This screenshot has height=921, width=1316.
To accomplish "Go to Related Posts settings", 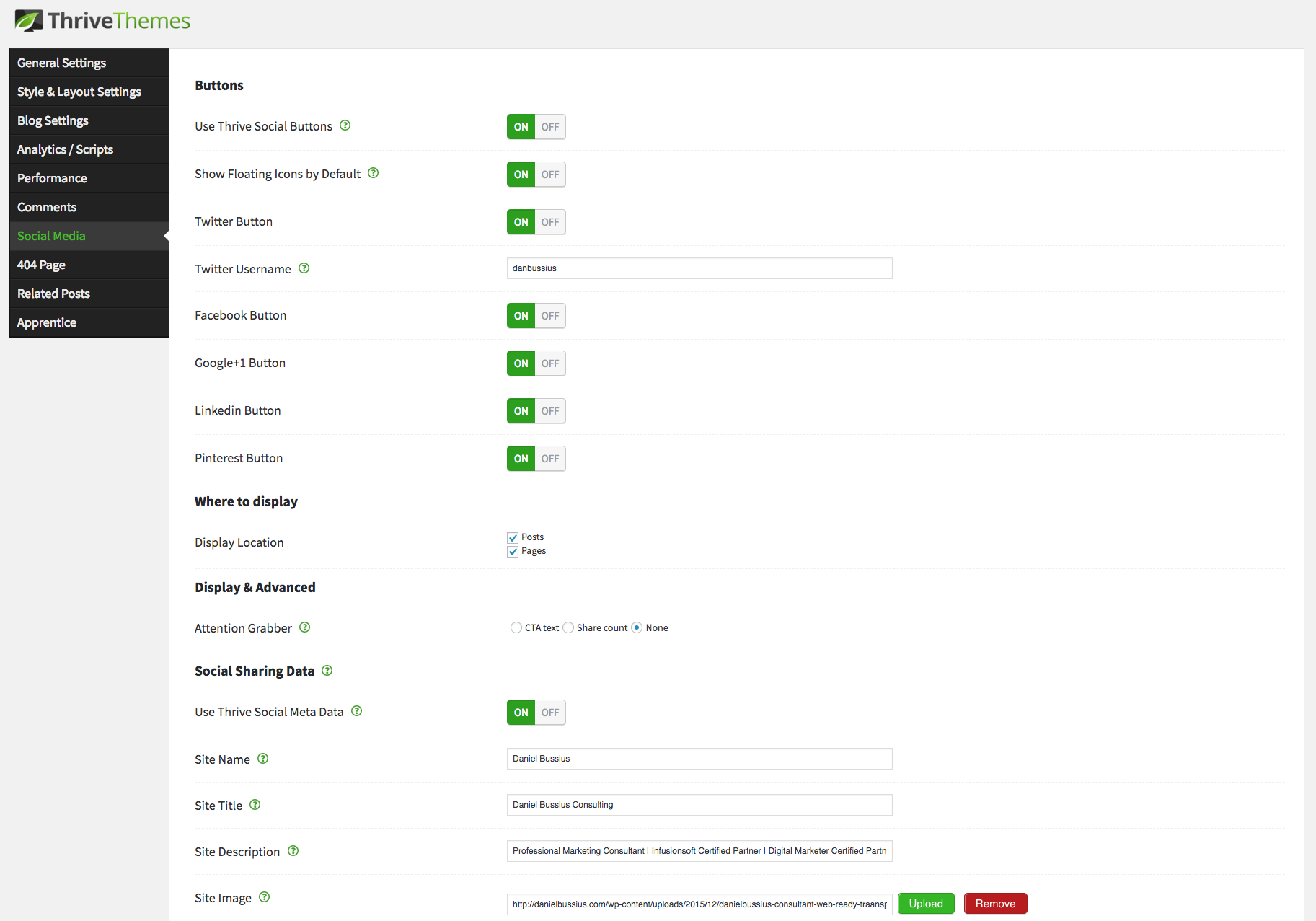I will tap(89, 294).
